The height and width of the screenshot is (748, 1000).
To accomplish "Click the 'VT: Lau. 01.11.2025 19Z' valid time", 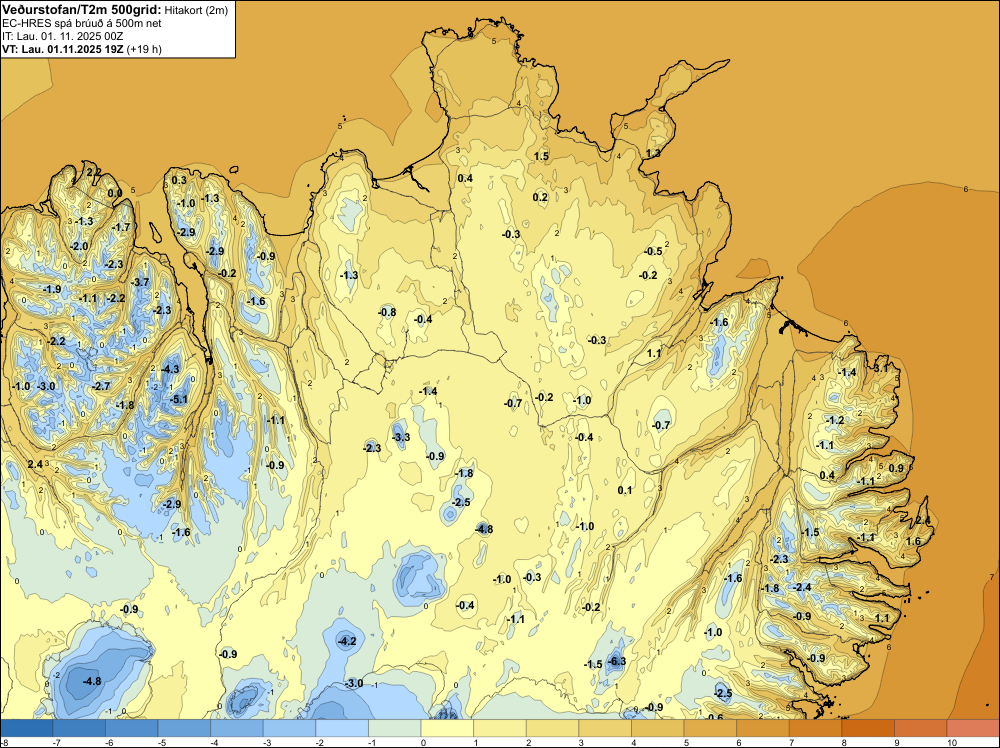I will [x=63, y=49].
